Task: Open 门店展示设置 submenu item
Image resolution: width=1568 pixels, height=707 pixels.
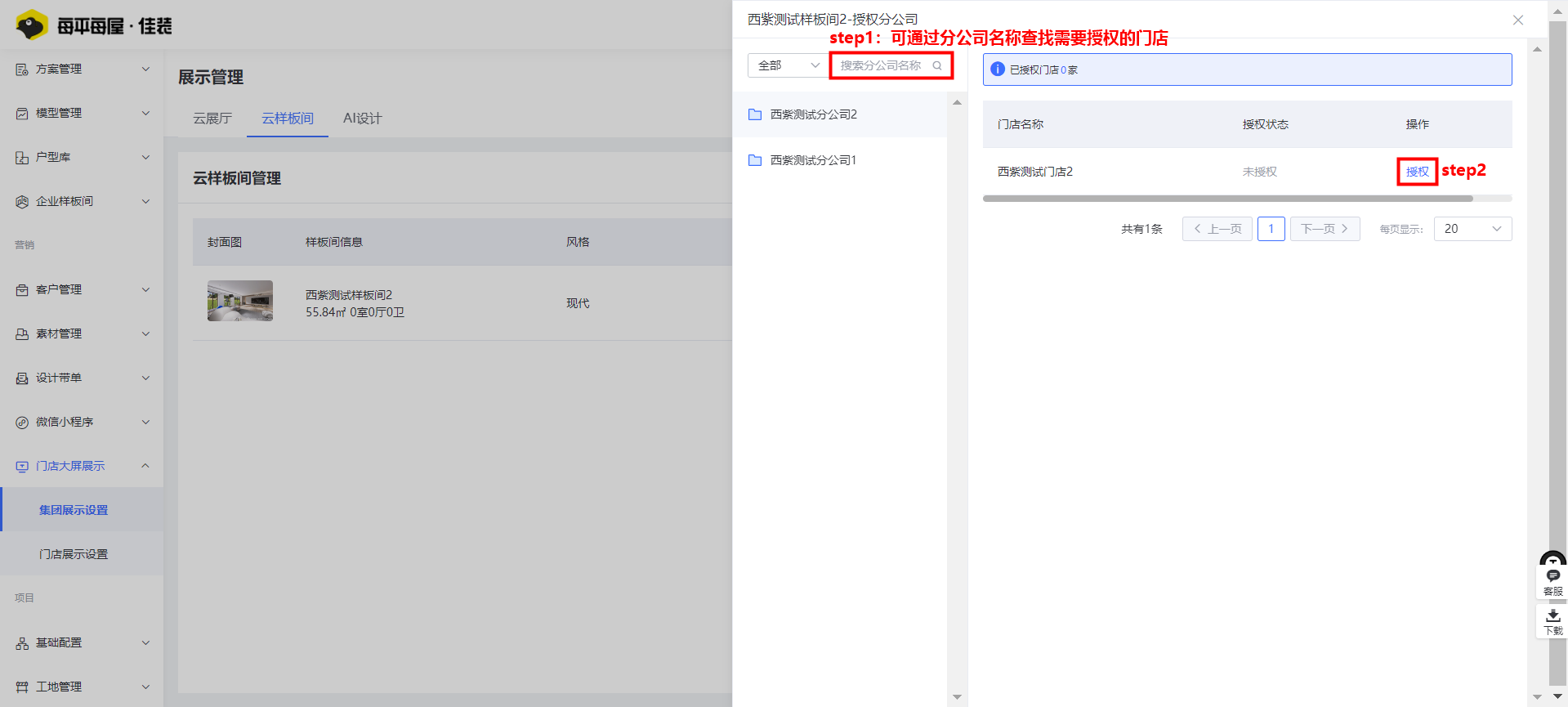Action: (82, 554)
